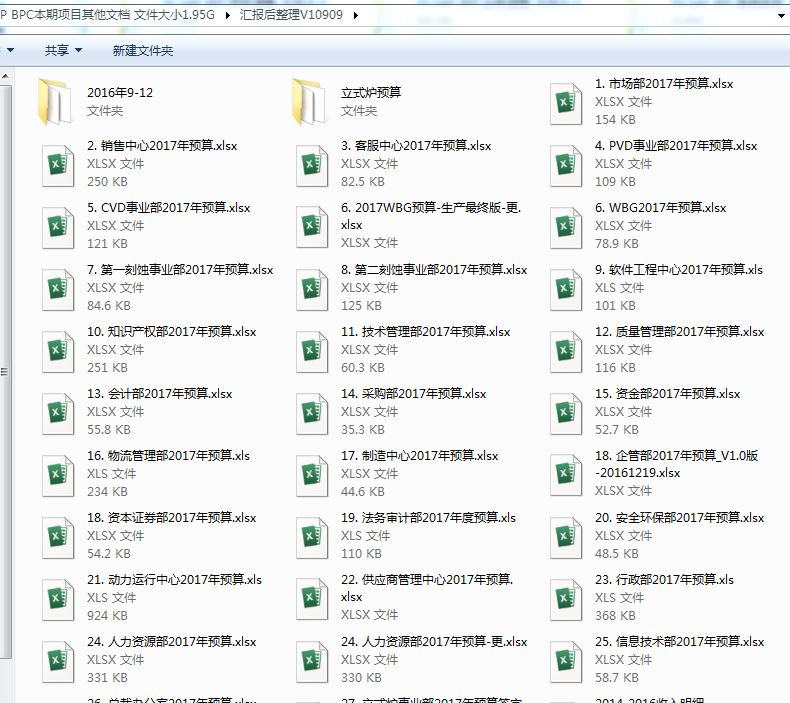Select the Excel icon for 11. 技术管理部2017年预算
This screenshot has height=703, width=790.
pyautogui.click(x=312, y=352)
